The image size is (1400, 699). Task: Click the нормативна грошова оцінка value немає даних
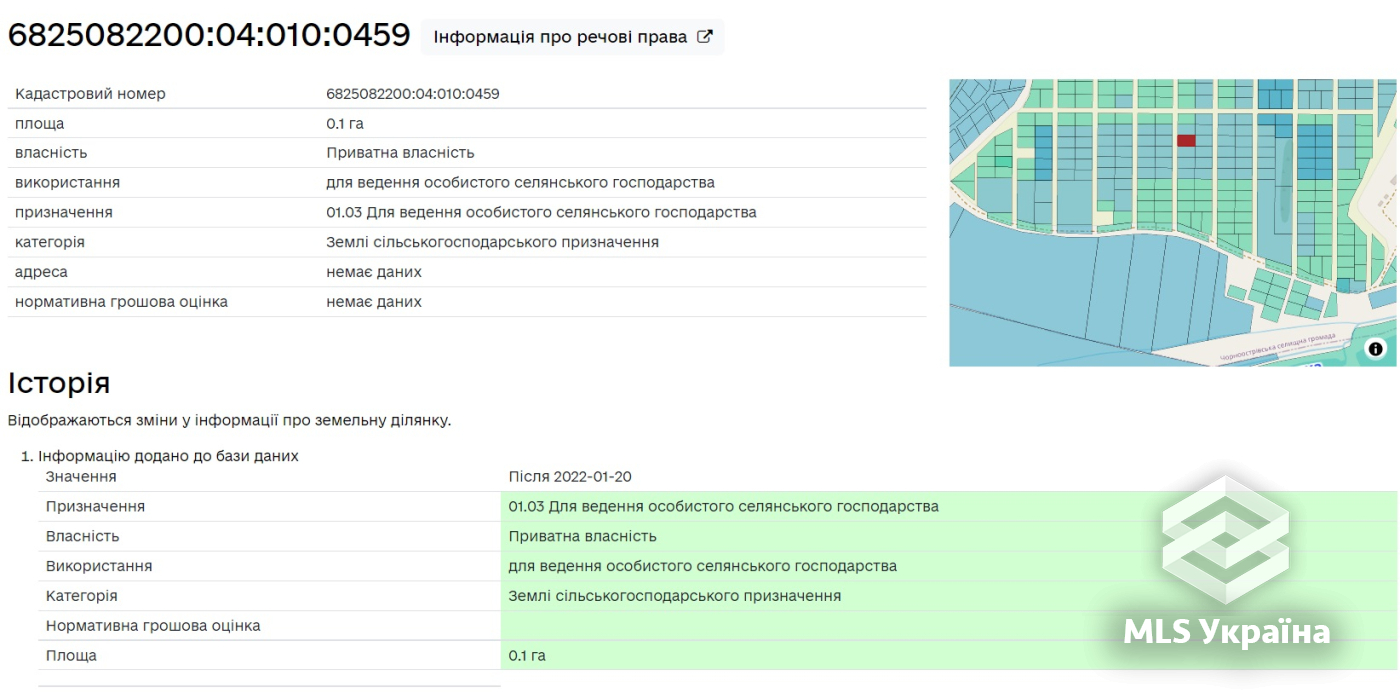point(374,302)
